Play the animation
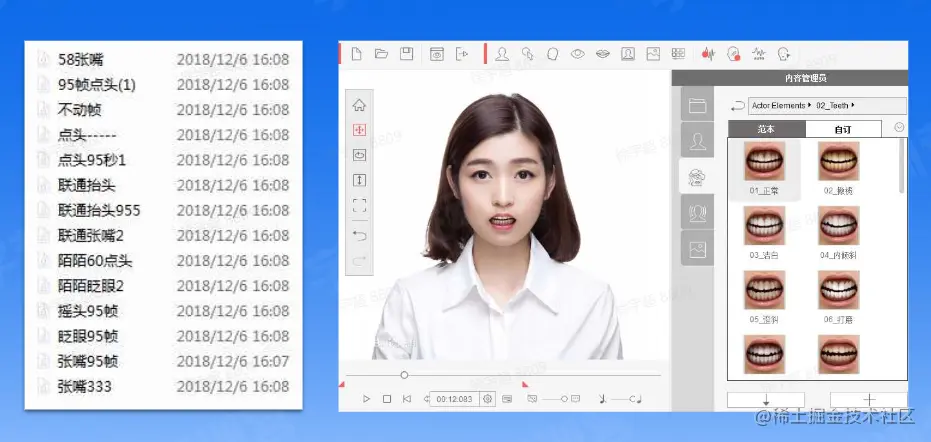Viewport: 931px width, 442px height. [x=366, y=399]
